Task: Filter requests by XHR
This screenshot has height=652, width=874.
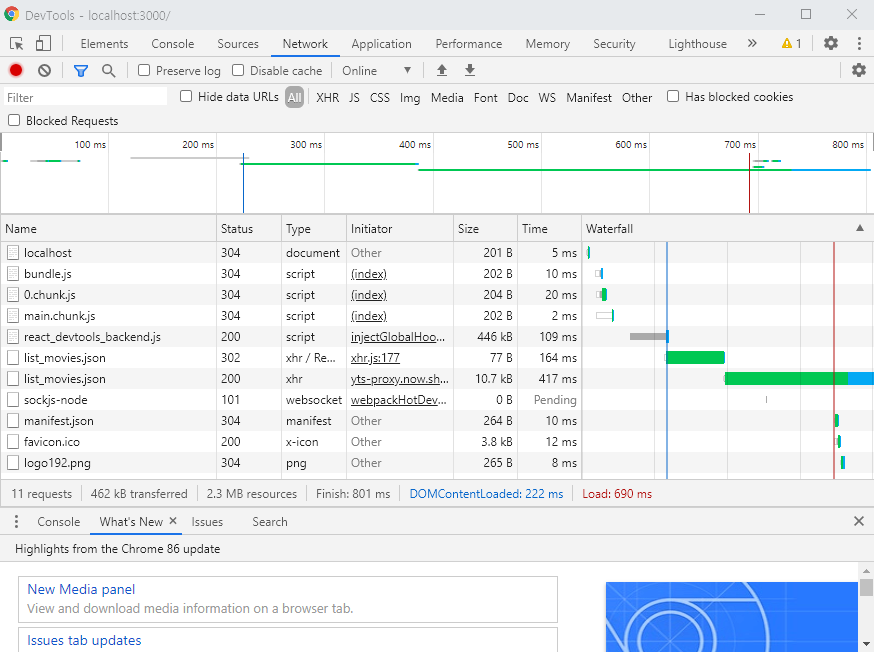Action: coord(328,98)
